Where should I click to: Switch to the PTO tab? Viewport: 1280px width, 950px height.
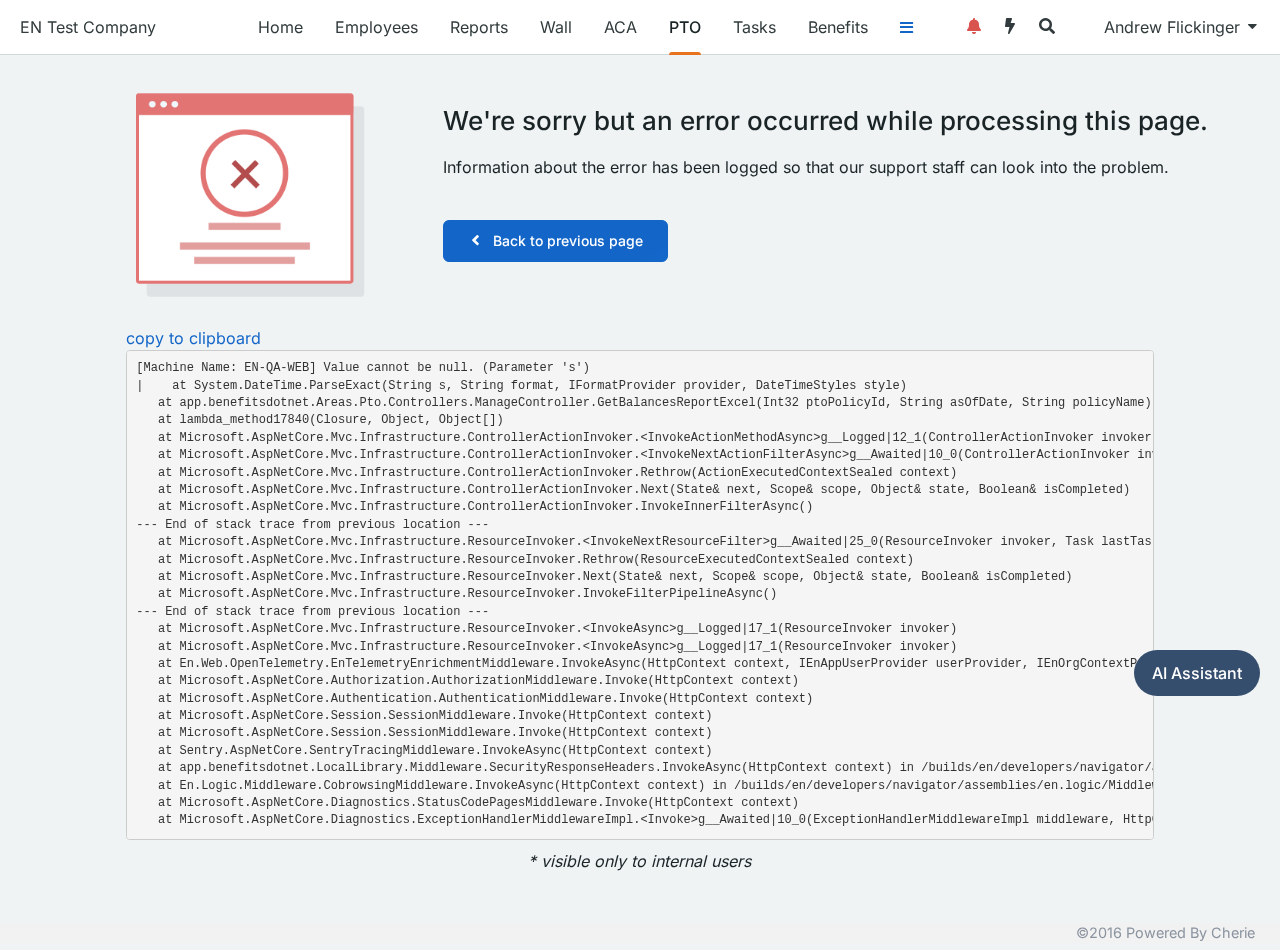pos(685,27)
